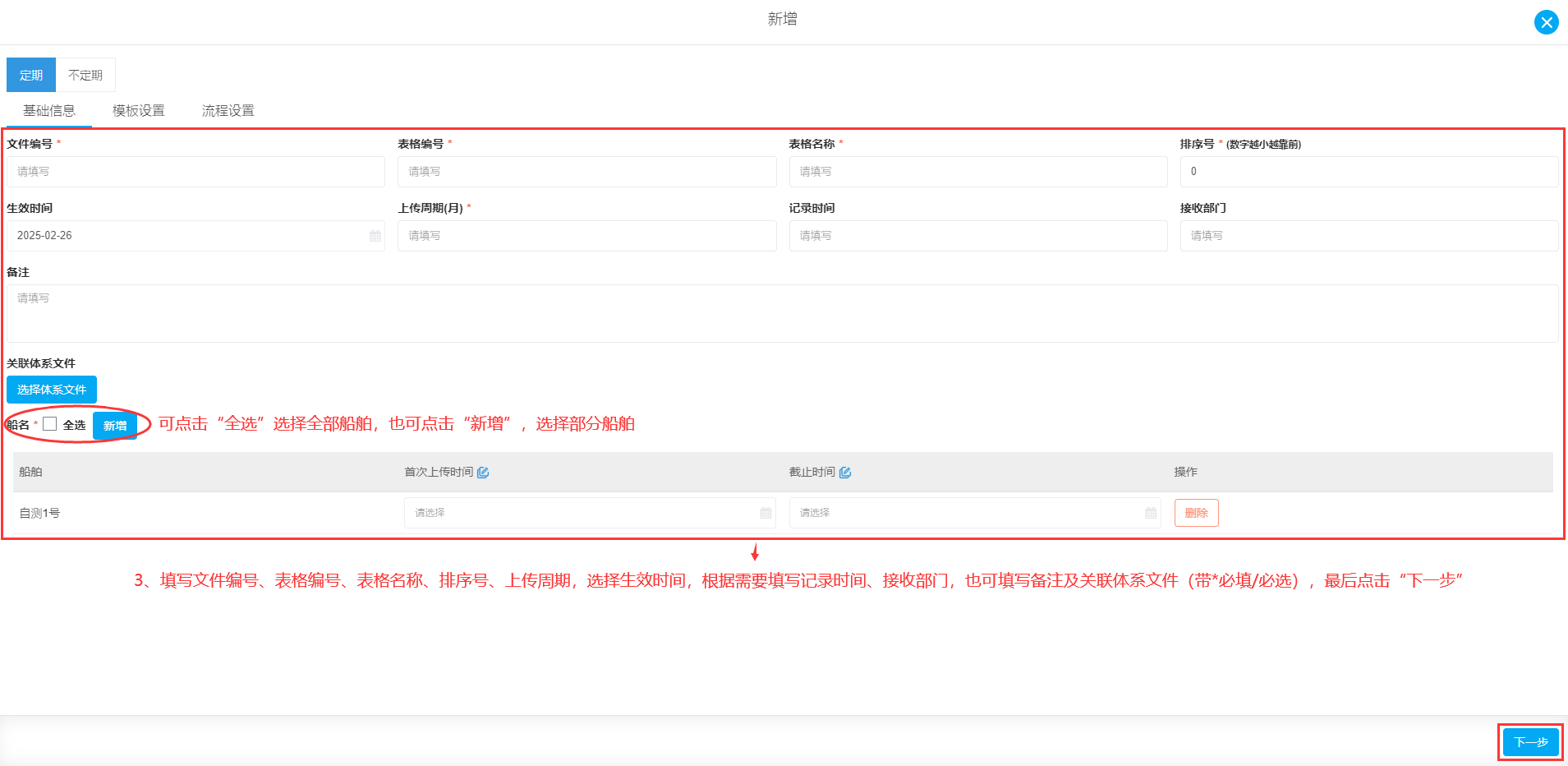Screen dimensions: 1568x766
Task: Click calendar icon in 首次上传时间 field
Action: pyautogui.click(x=766, y=513)
